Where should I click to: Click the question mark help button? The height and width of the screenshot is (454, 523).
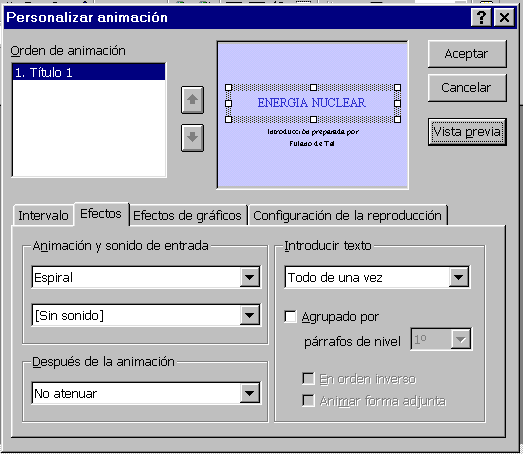pyautogui.click(x=481, y=17)
